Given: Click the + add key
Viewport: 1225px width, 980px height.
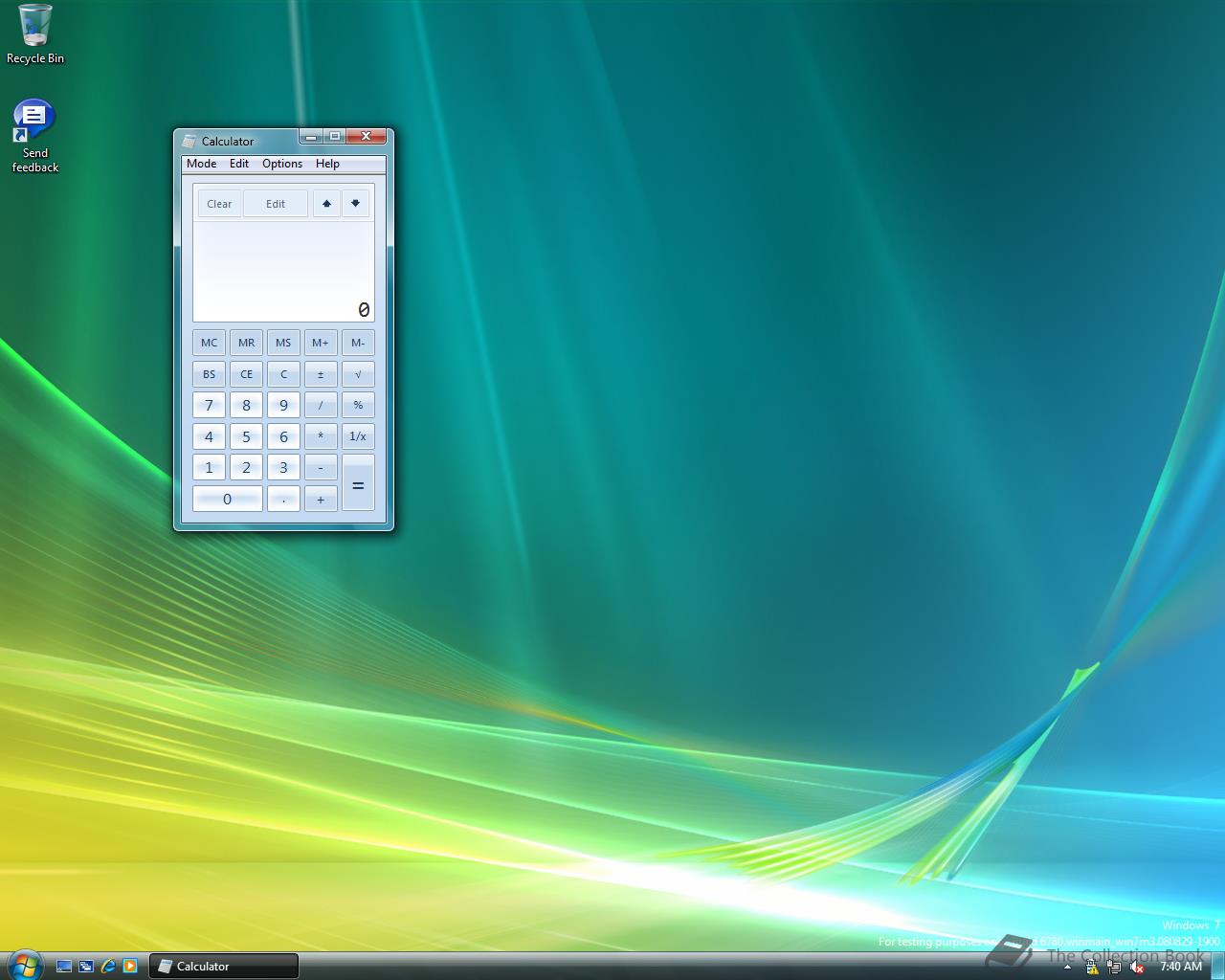Looking at the screenshot, I should pyautogui.click(x=321, y=499).
